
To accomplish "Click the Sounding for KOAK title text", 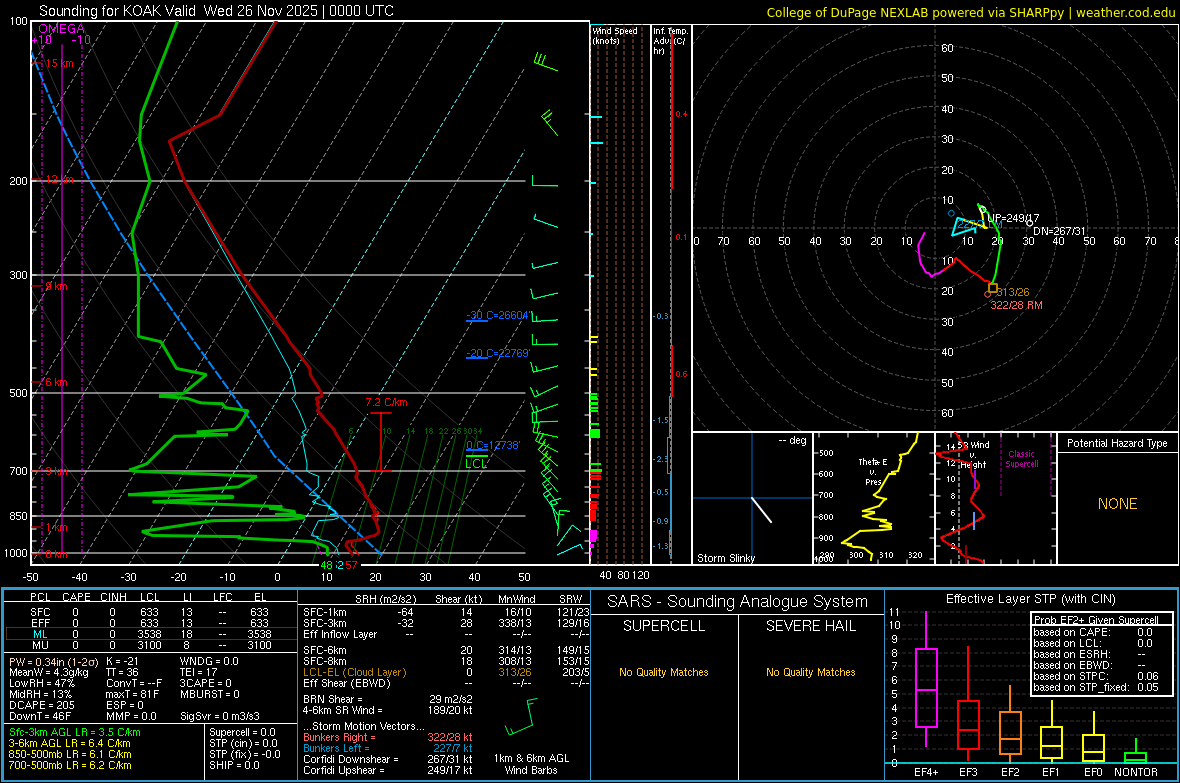I will [216, 11].
